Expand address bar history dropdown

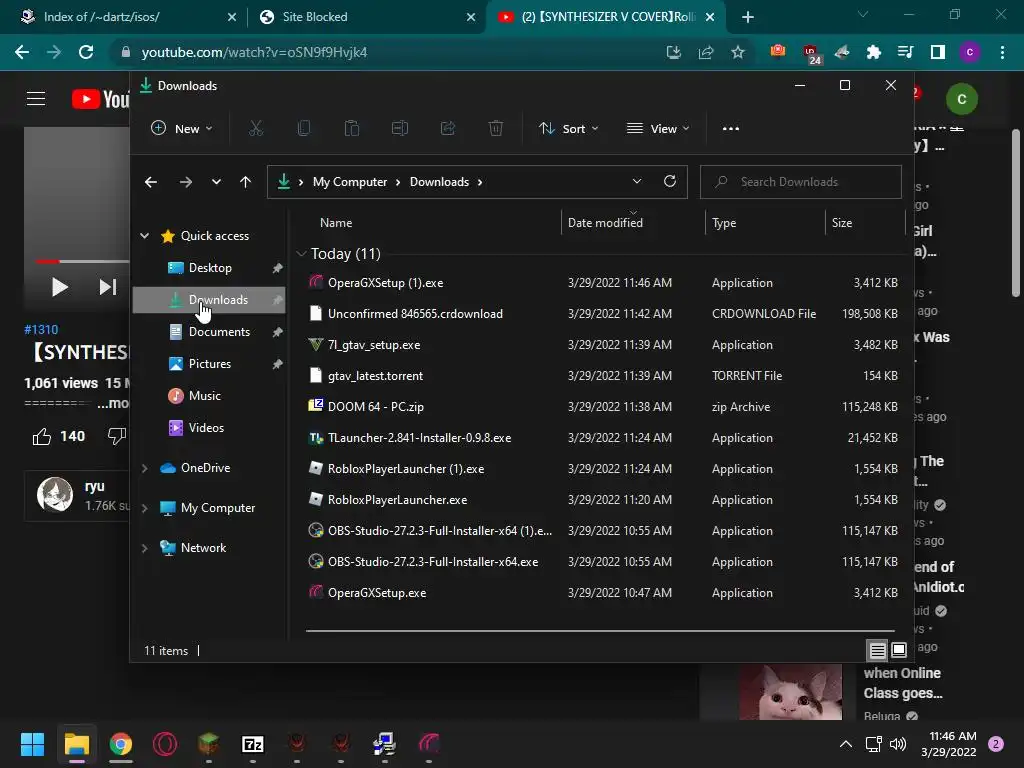pyautogui.click(x=637, y=182)
